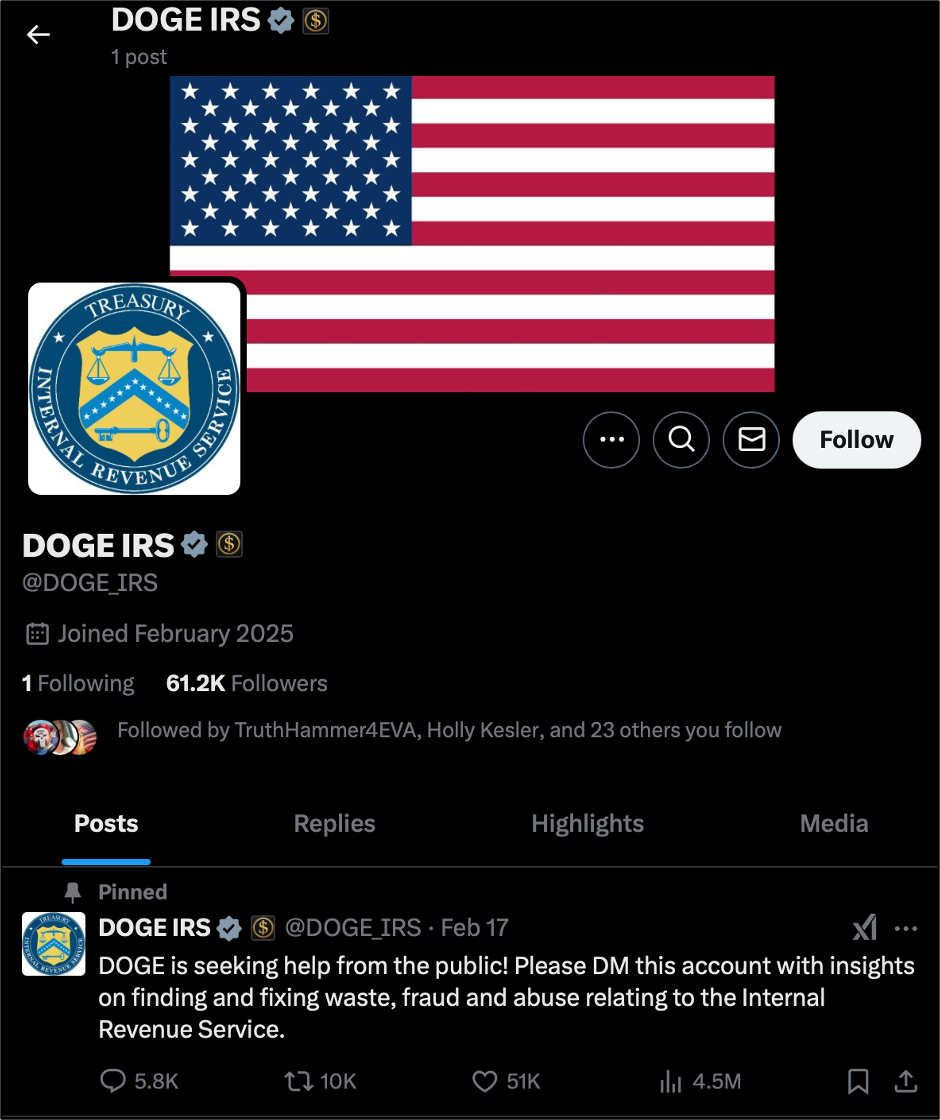
Task: Open the three-dot profile options menu
Action: coord(611,440)
